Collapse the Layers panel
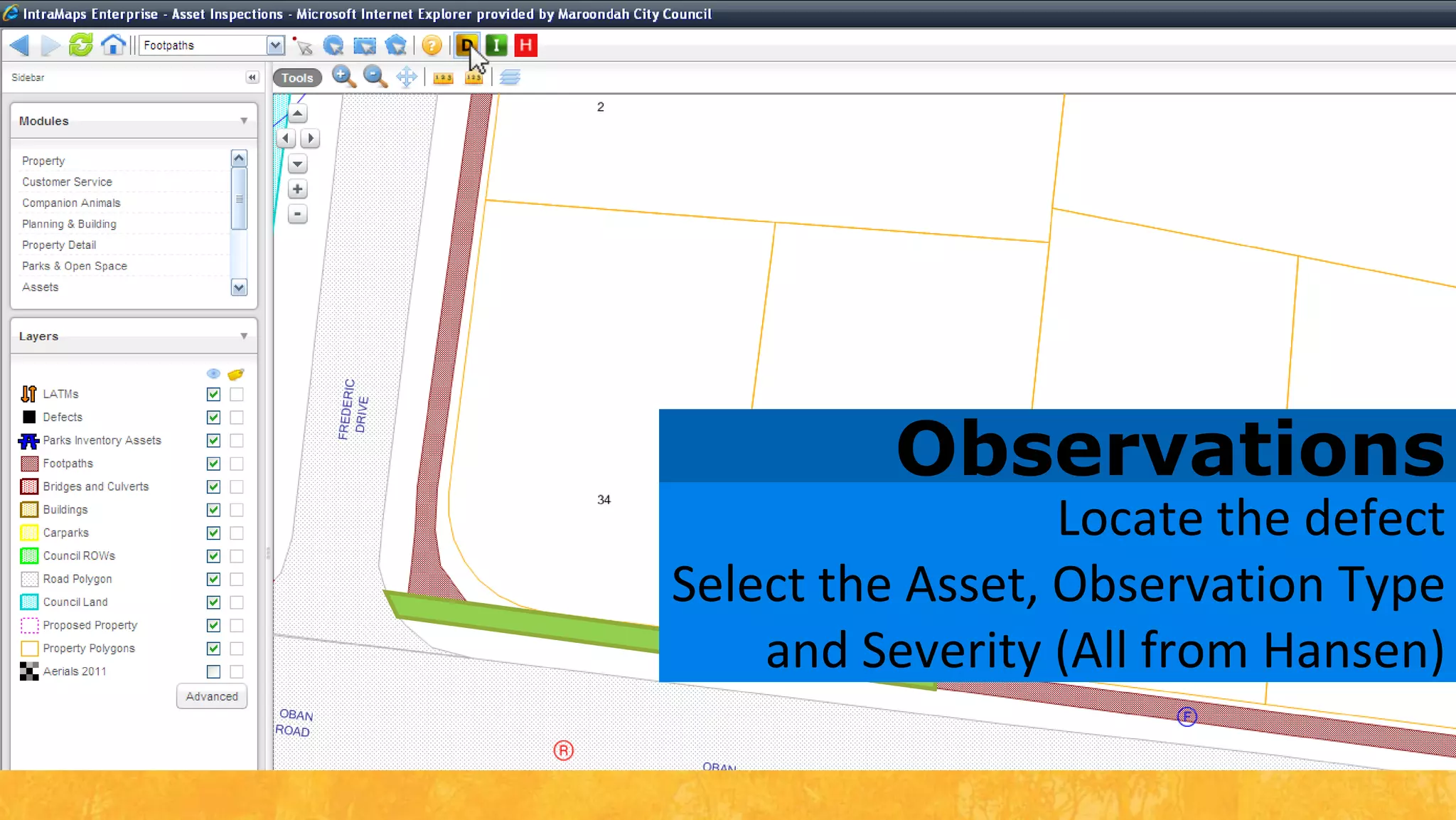 point(244,336)
